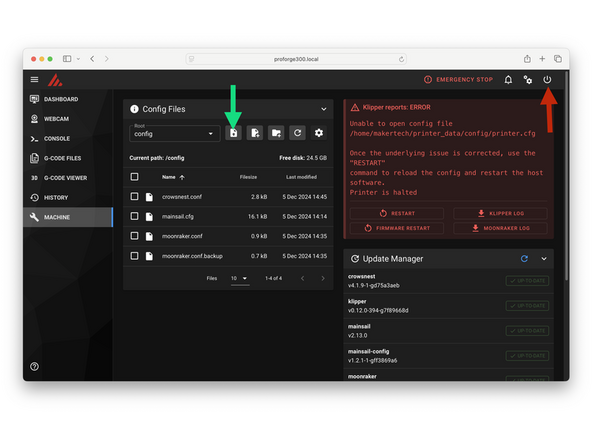
Task: Refresh the Update Manager
Action: [x=524, y=259]
